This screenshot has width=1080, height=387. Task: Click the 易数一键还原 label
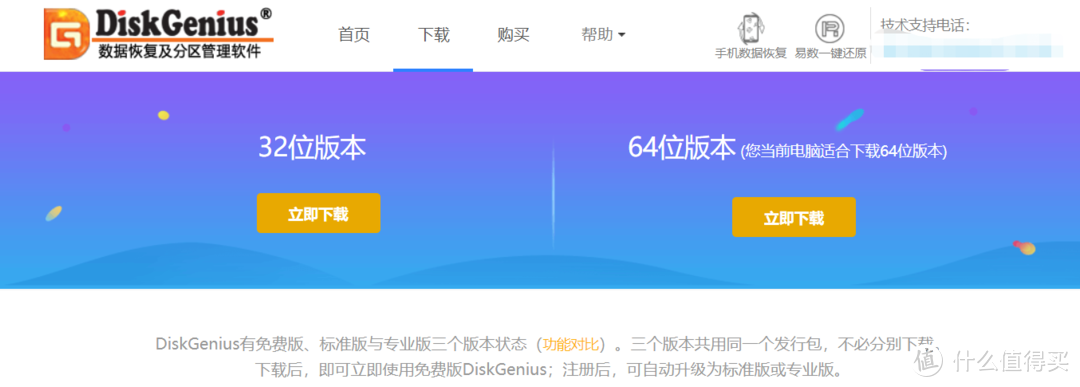click(x=831, y=54)
